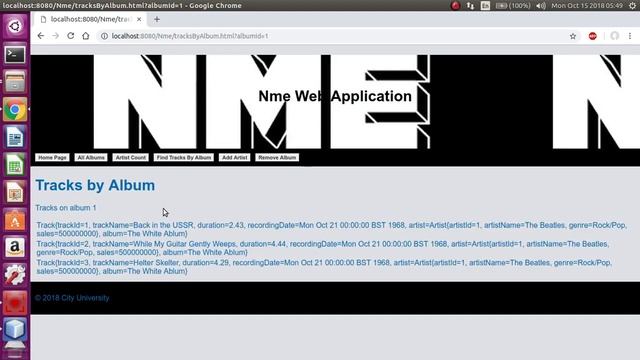The width and height of the screenshot is (640, 360).
Task: Open LibreOffice Impress from dock
Action: (15, 193)
